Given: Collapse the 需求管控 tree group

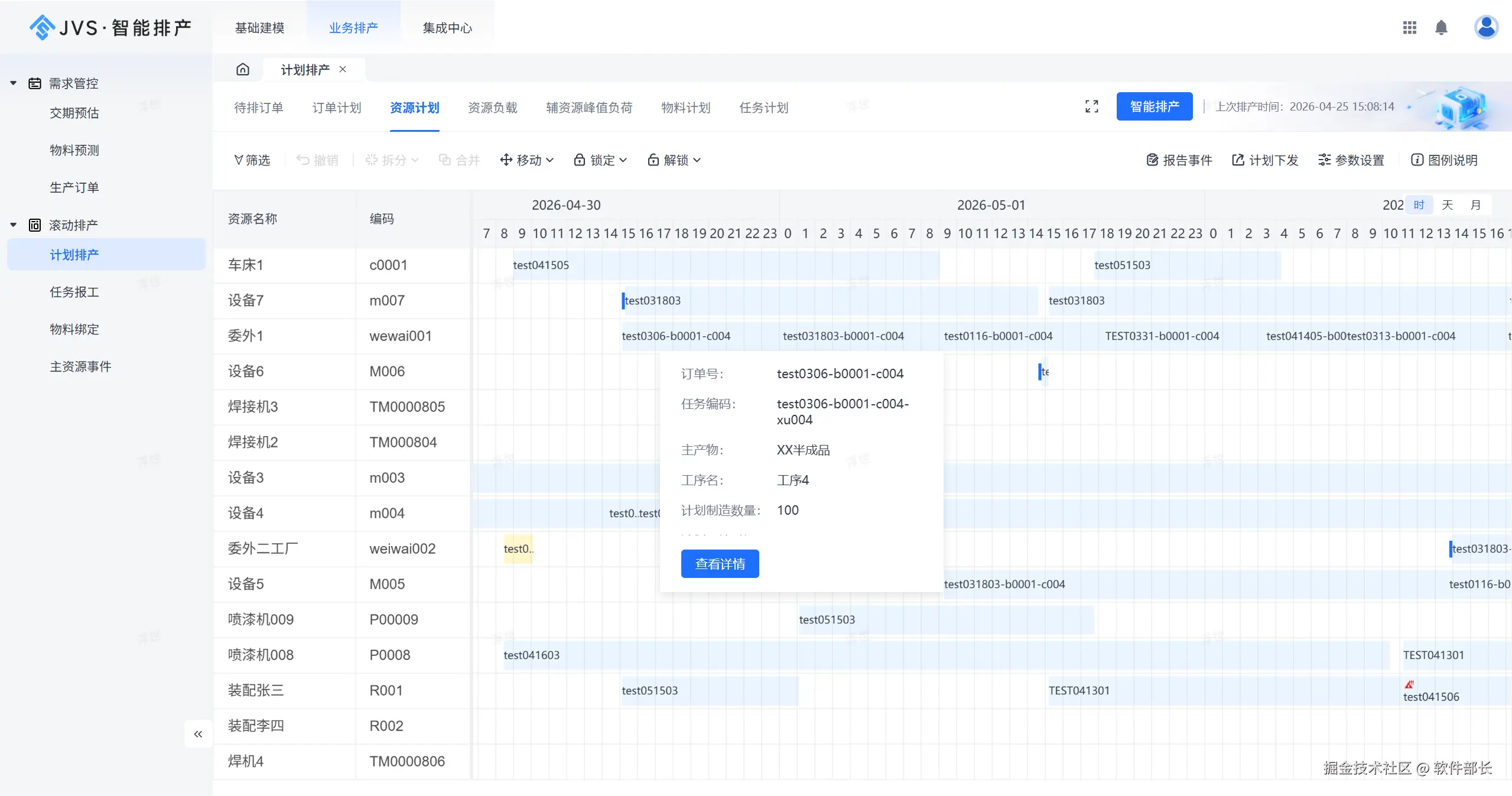Looking at the screenshot, I should tap(14, 83).
